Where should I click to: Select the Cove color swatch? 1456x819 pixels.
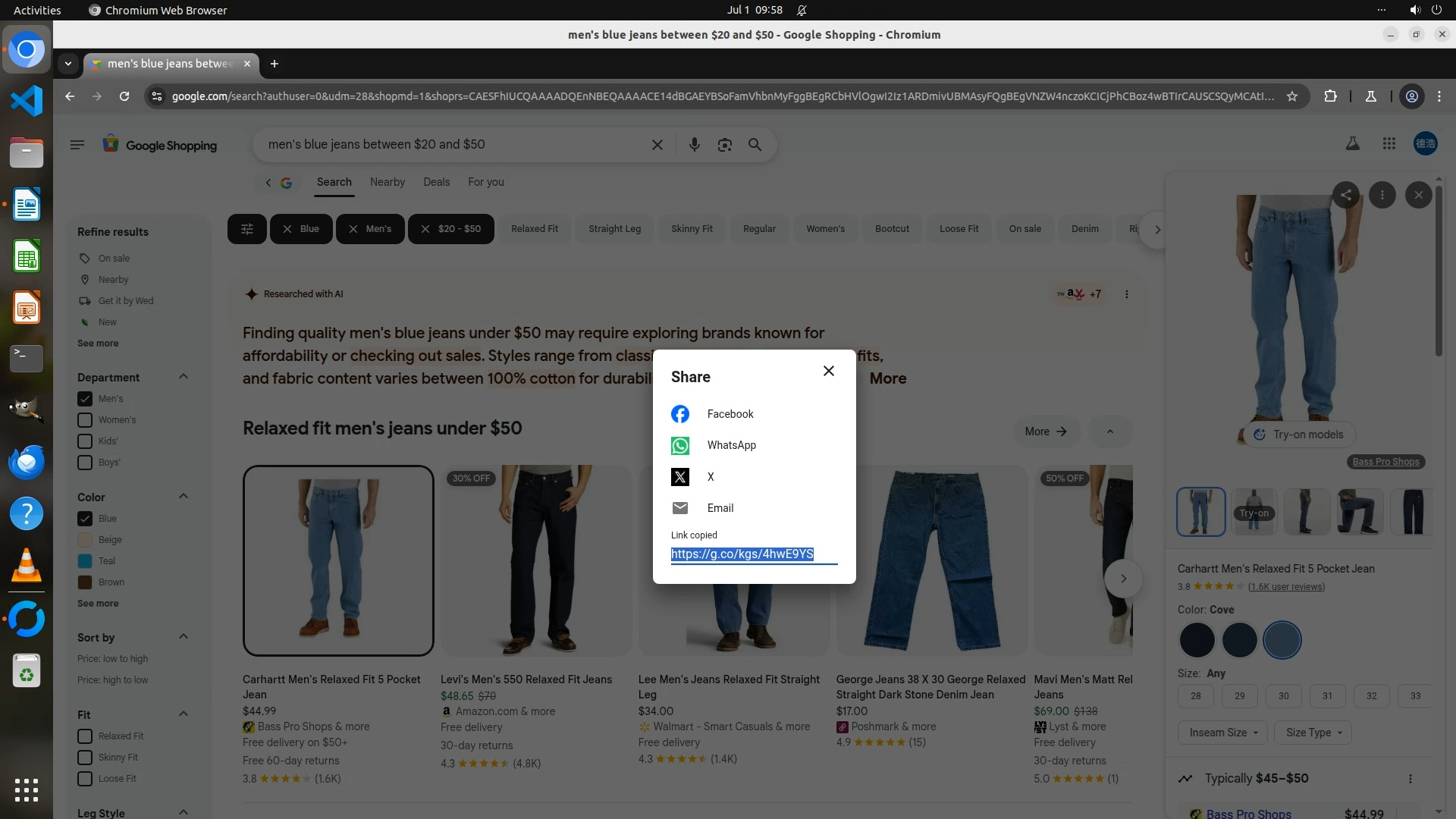[1282, 640]
